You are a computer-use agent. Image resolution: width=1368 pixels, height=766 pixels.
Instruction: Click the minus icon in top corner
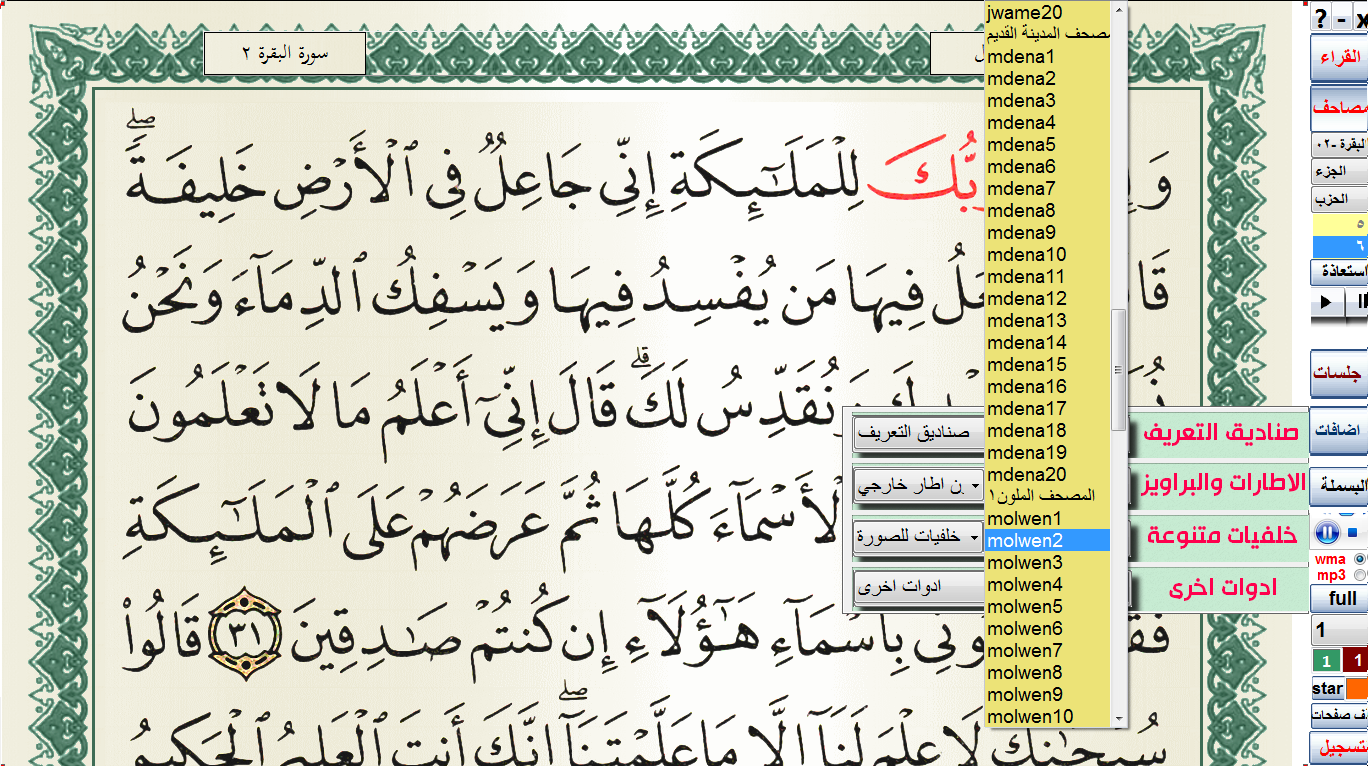pyautogui.click(x=1341, y=18)
